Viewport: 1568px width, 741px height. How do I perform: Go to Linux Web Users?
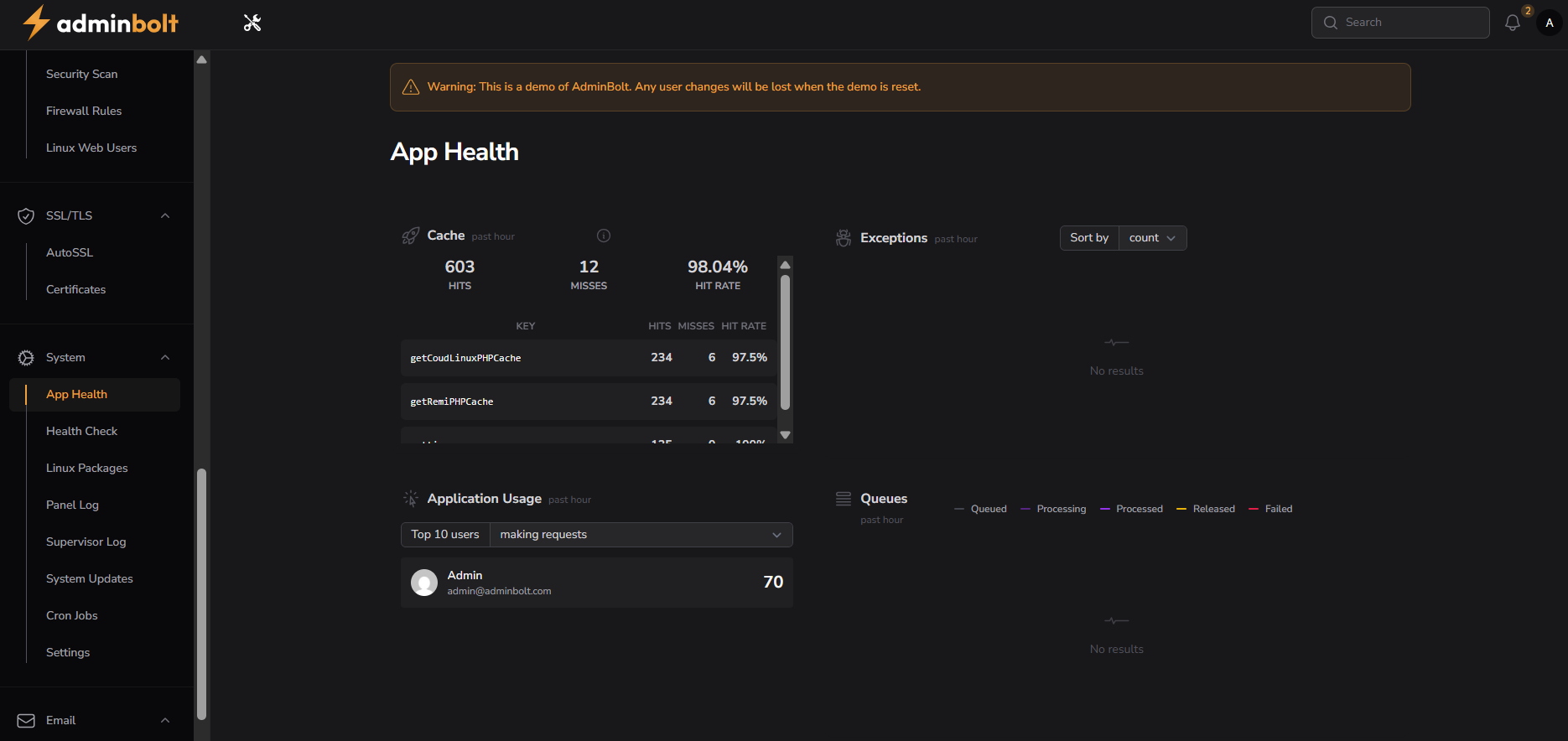pyautogui.click(x=91, y=148)
